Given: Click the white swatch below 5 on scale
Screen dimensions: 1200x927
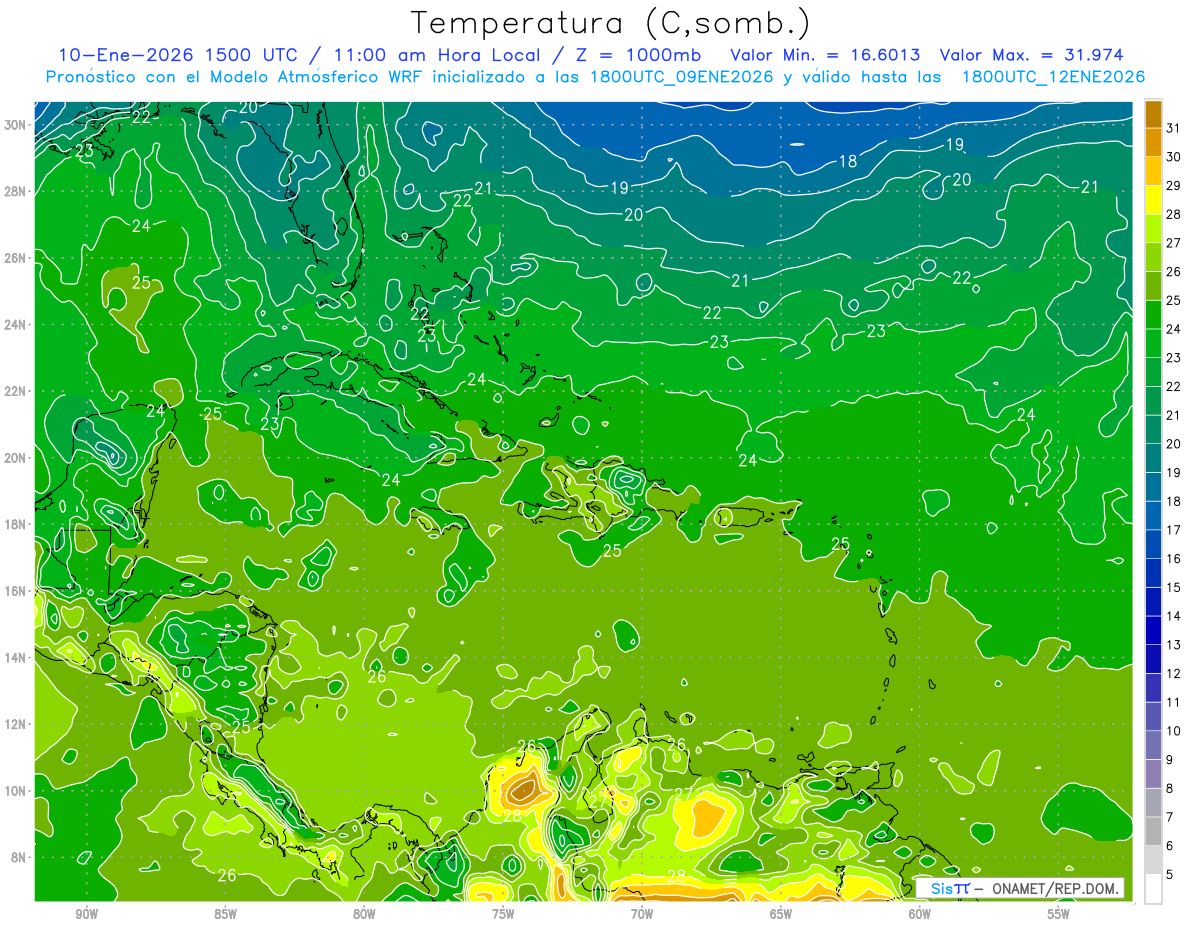Looking at the screenshot, I should [x=1153, y=889].
